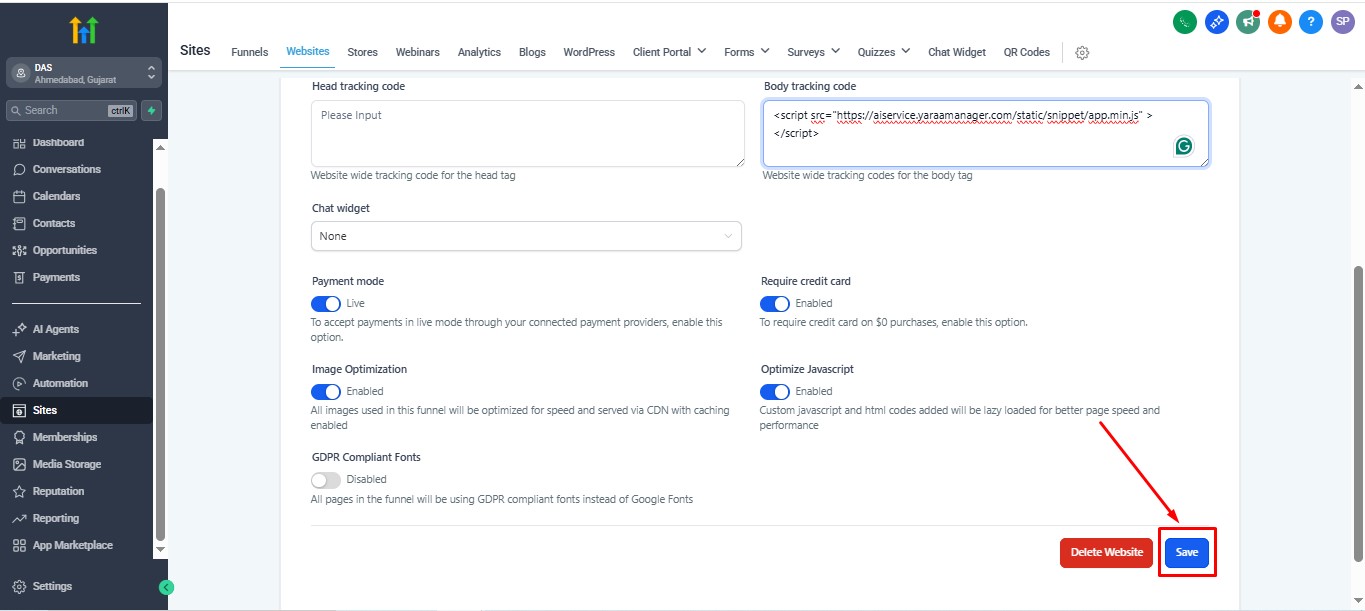Switch to the Webinars tab
The image size is (1365, 611).
[x=417, y=52]
